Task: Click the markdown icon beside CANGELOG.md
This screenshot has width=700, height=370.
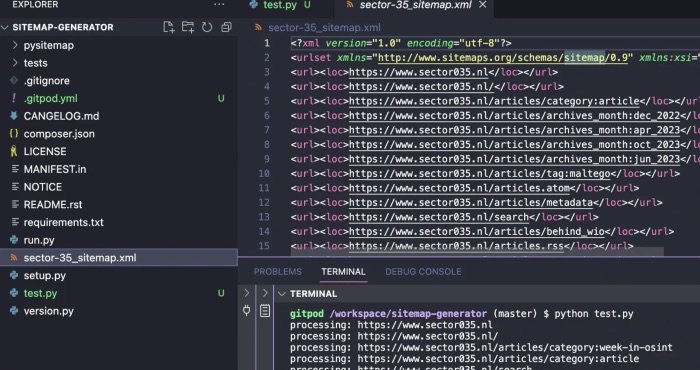Action: (14, 116)
